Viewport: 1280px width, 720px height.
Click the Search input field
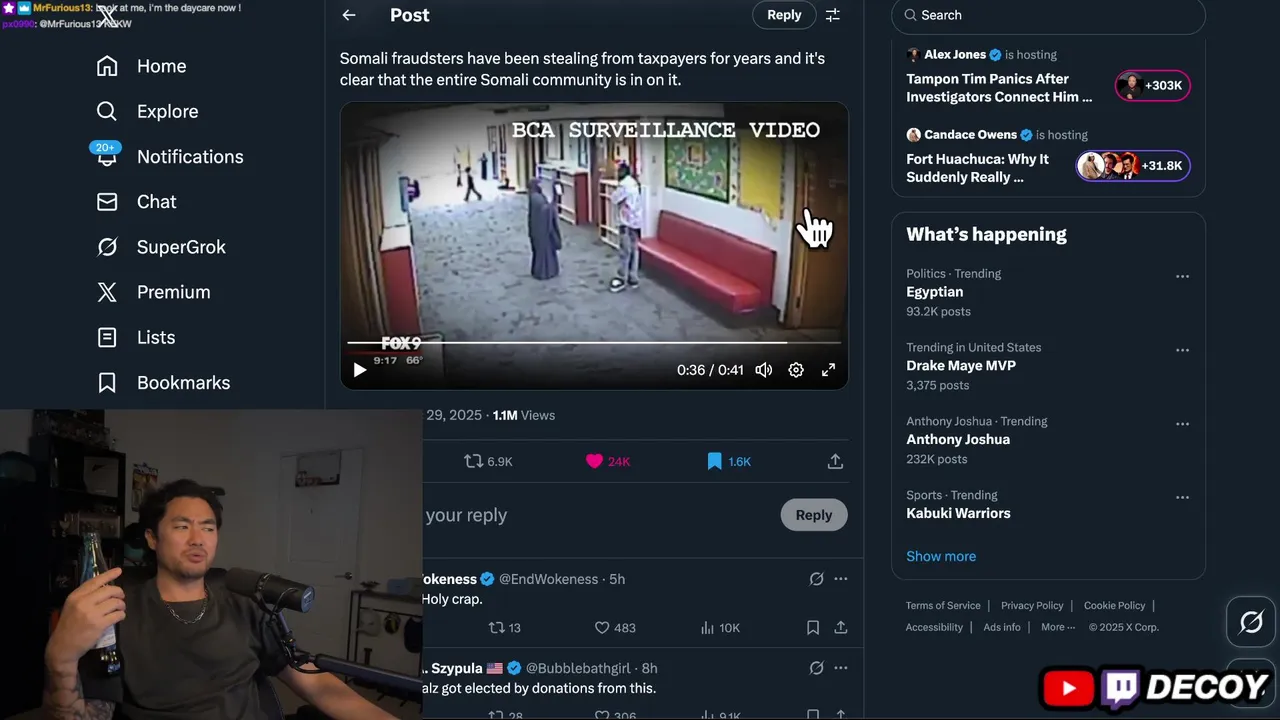coord(1048,15)
